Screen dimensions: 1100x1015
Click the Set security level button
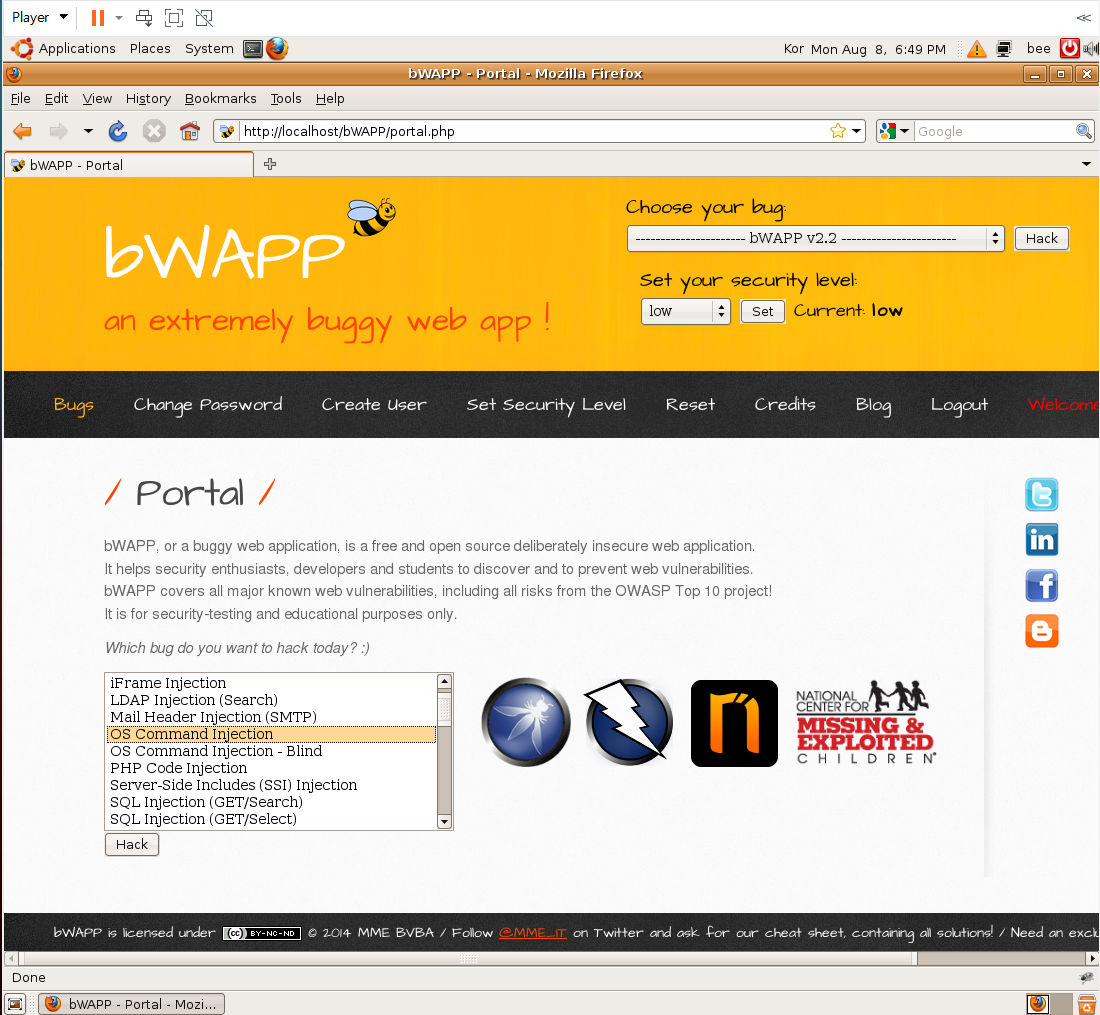[x=763, y=311]
